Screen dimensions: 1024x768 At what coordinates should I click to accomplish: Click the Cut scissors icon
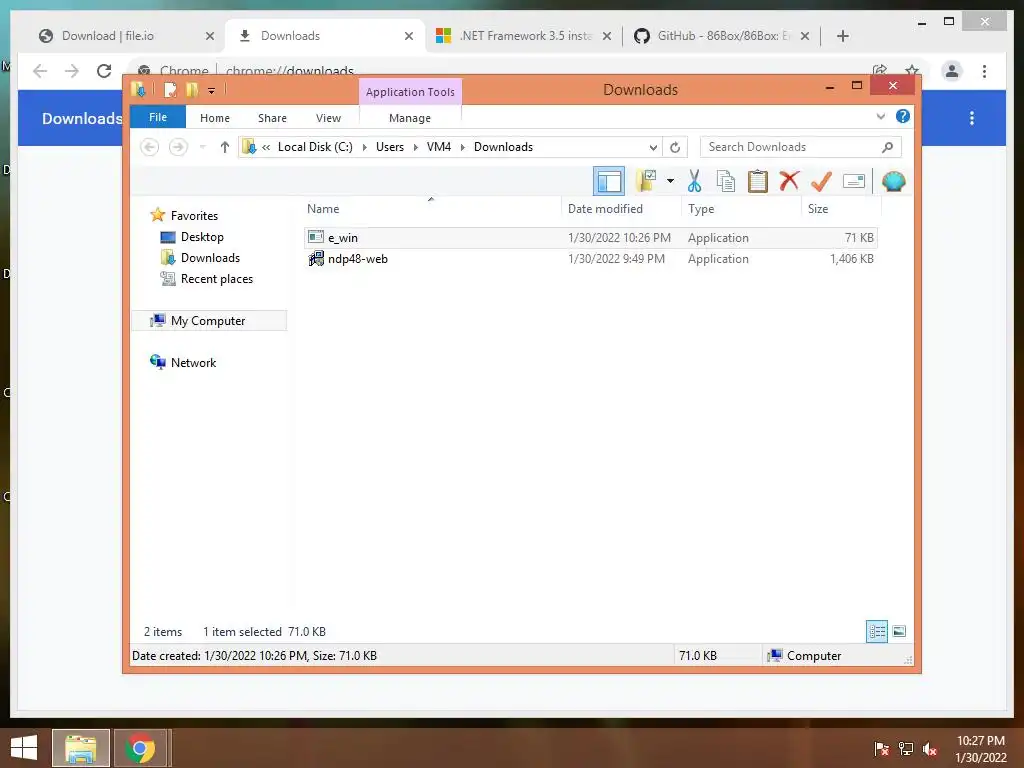694,181
